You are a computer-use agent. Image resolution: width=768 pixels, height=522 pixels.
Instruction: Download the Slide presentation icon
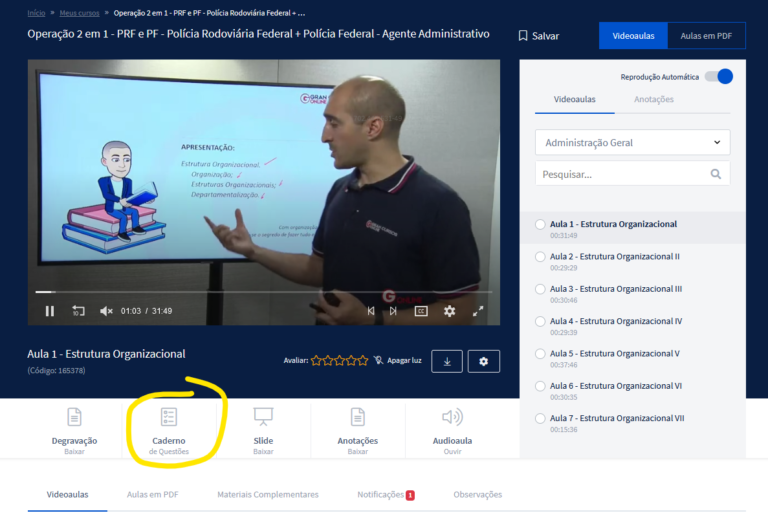[263, 417]
